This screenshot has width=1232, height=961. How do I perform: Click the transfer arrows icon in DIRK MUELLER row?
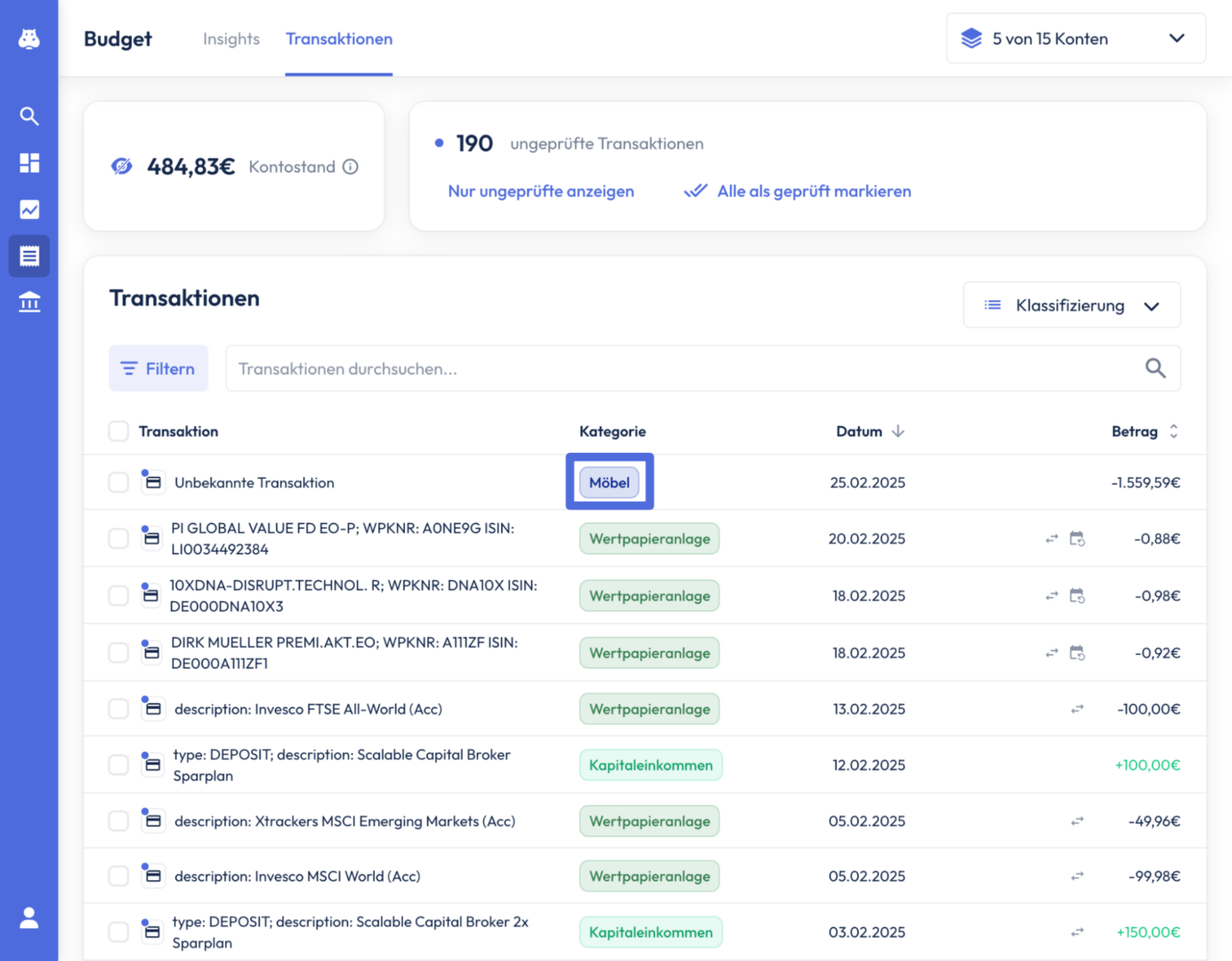(1051, 652)
